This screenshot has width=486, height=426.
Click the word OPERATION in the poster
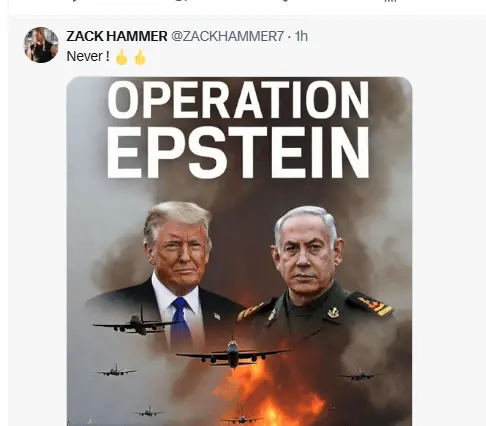(239, 101)
